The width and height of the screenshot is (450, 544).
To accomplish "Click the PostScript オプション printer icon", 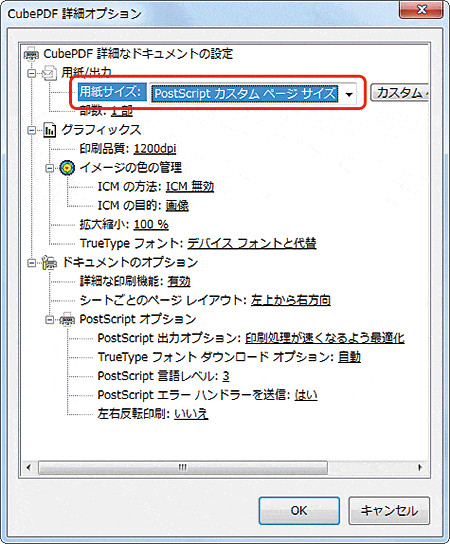I will click(67, 319).
